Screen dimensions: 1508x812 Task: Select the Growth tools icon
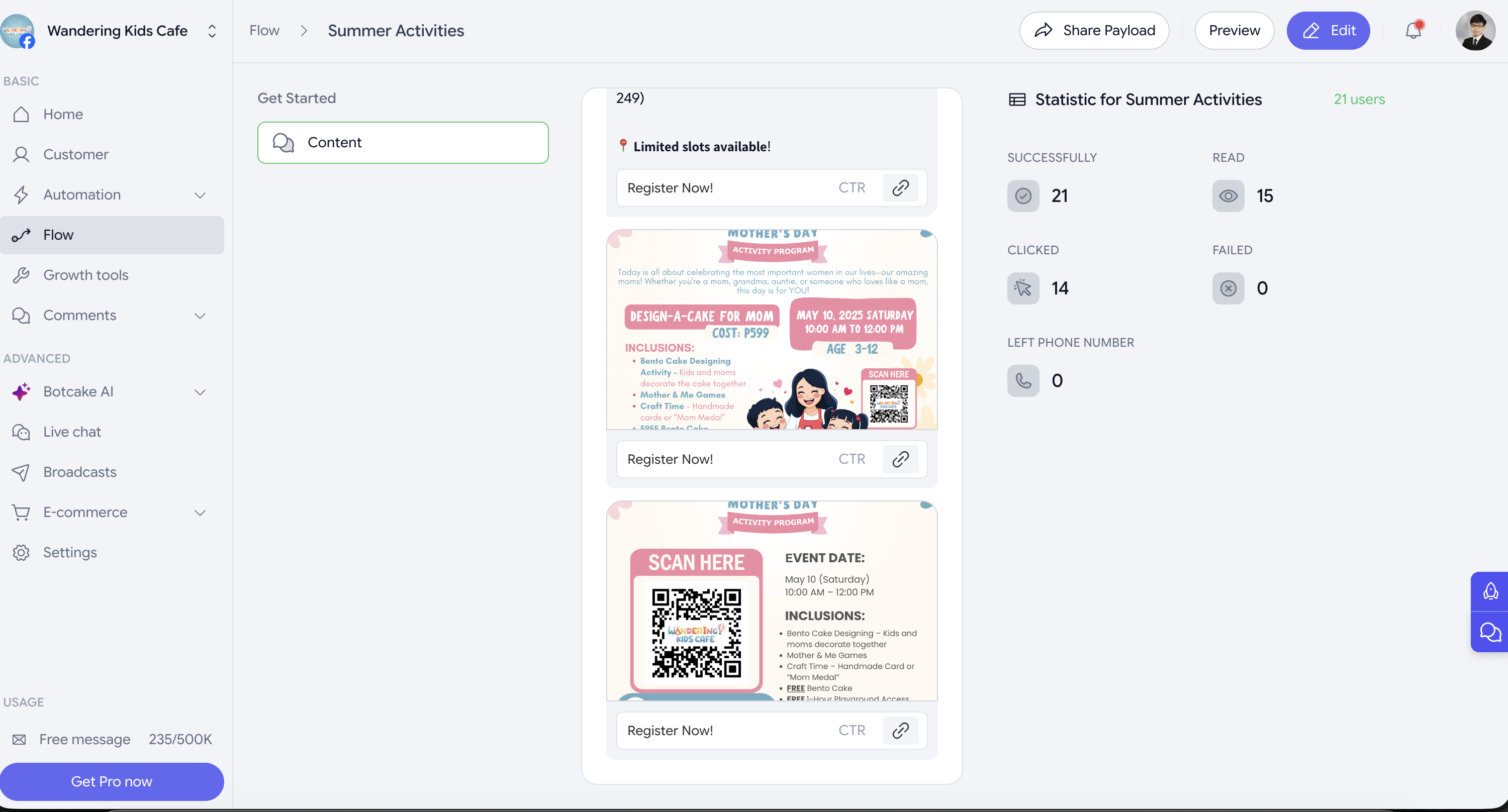pos(22,275)
